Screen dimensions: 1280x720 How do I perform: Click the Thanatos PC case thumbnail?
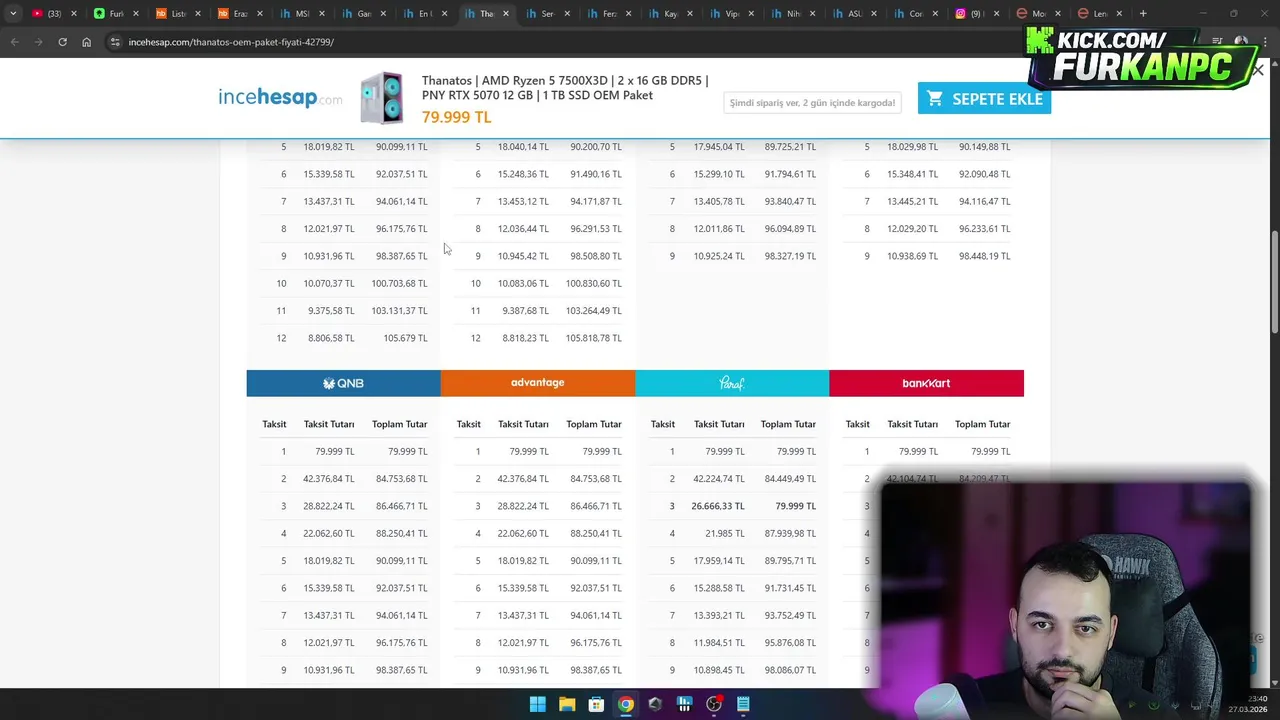click(x=381, y=98)
